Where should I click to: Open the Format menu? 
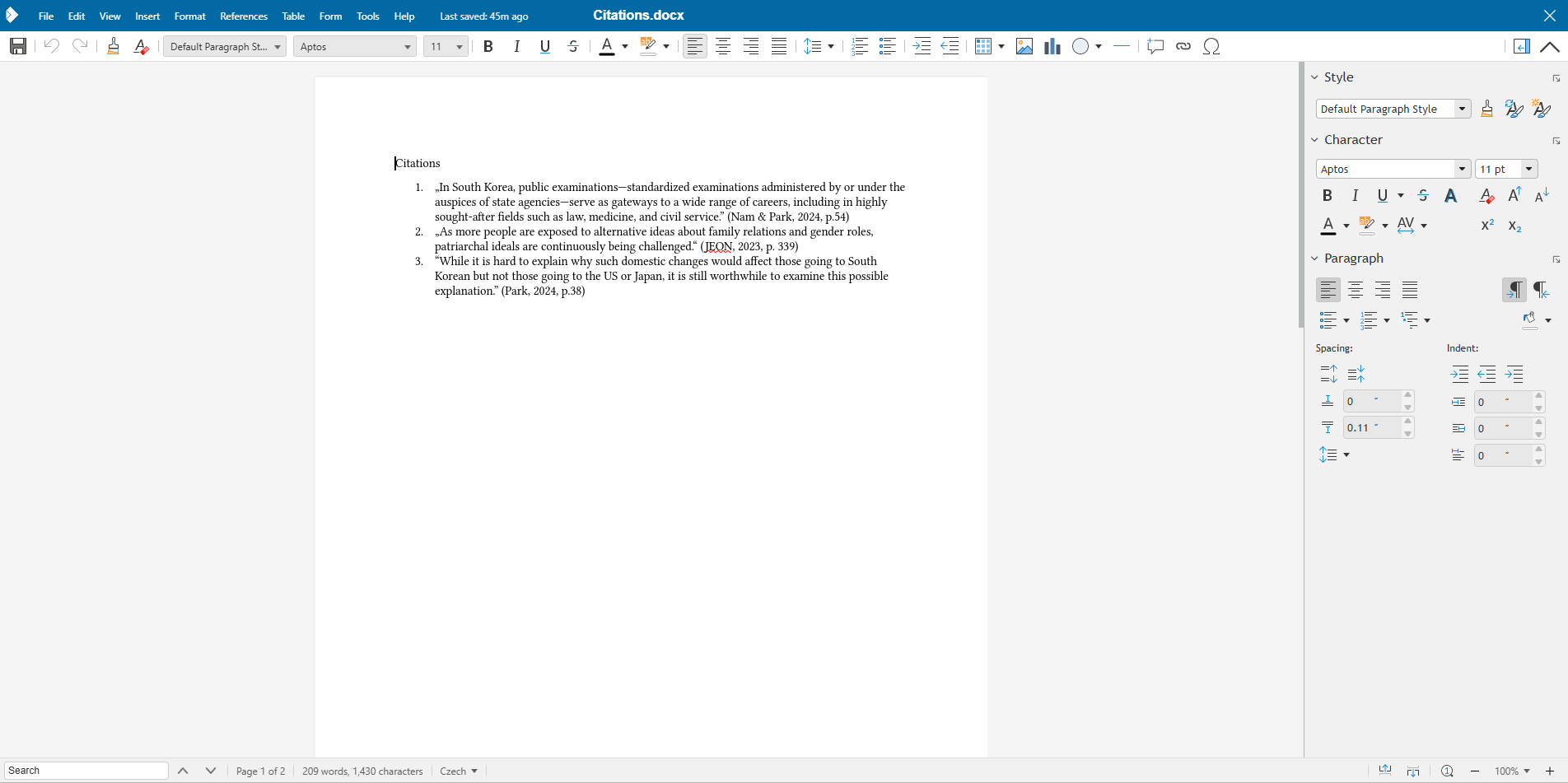[189, 16]
